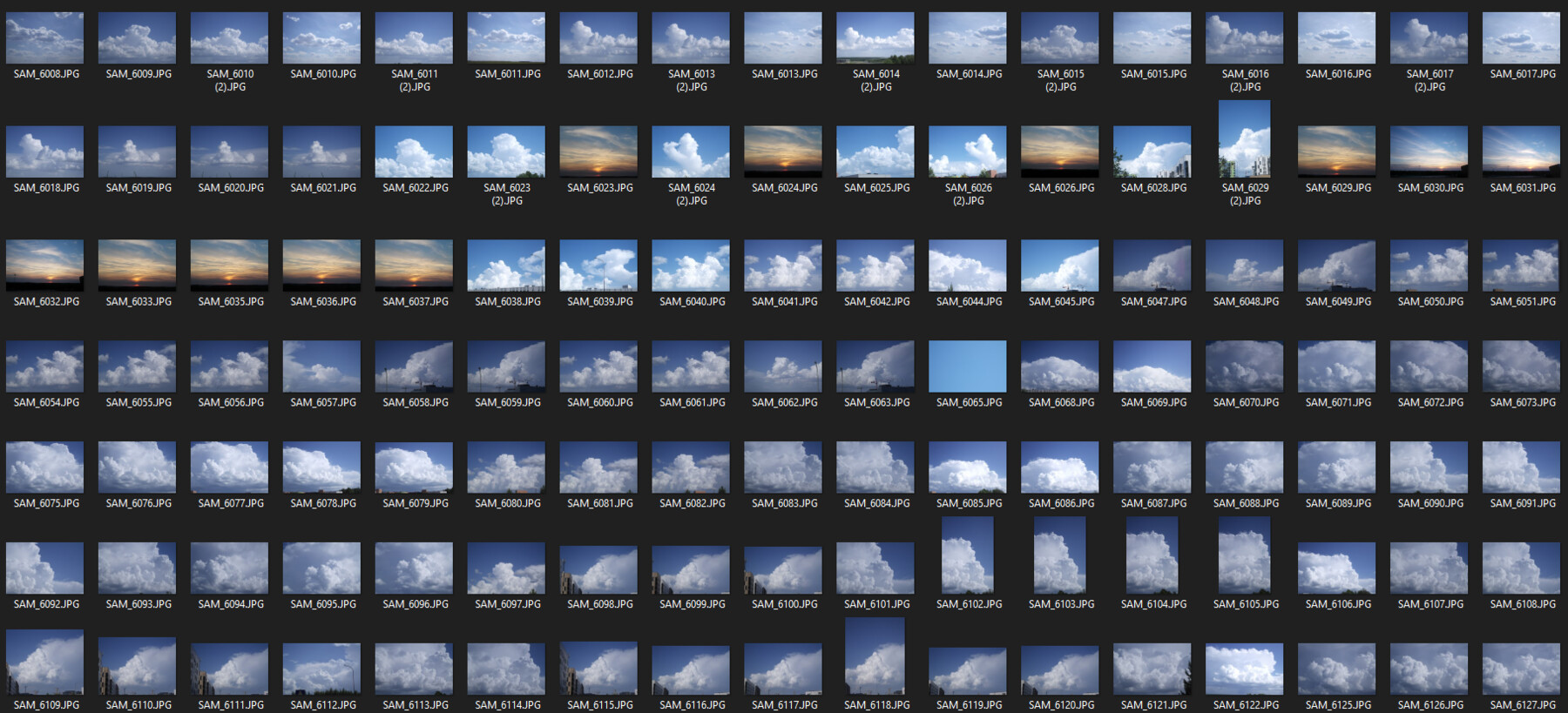This screenshot has width=1568, height=713.
Task: Select the label SAM_6025.JPG
Action: point(877,188)
